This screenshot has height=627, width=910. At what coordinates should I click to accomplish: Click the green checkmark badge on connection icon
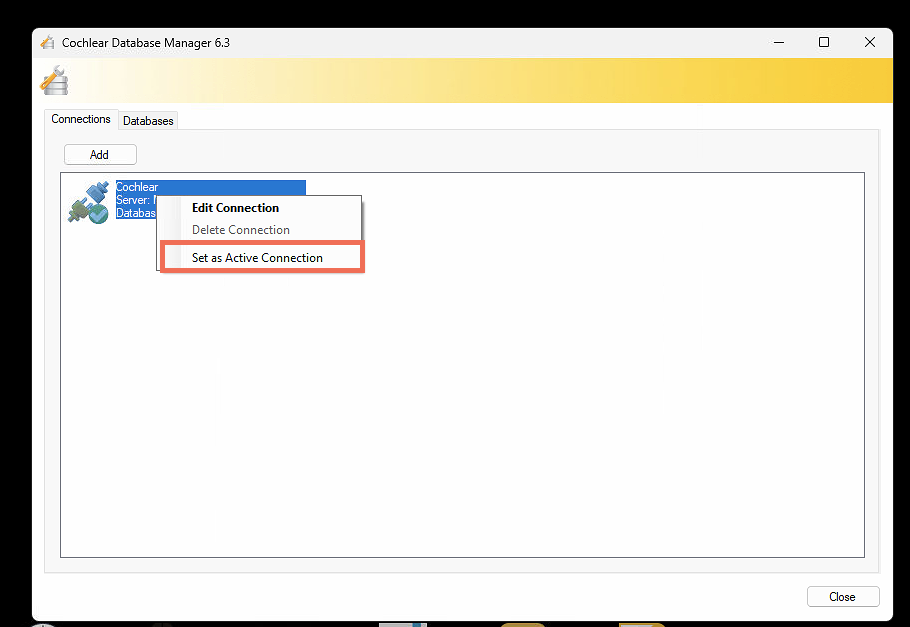coord(99,213)
